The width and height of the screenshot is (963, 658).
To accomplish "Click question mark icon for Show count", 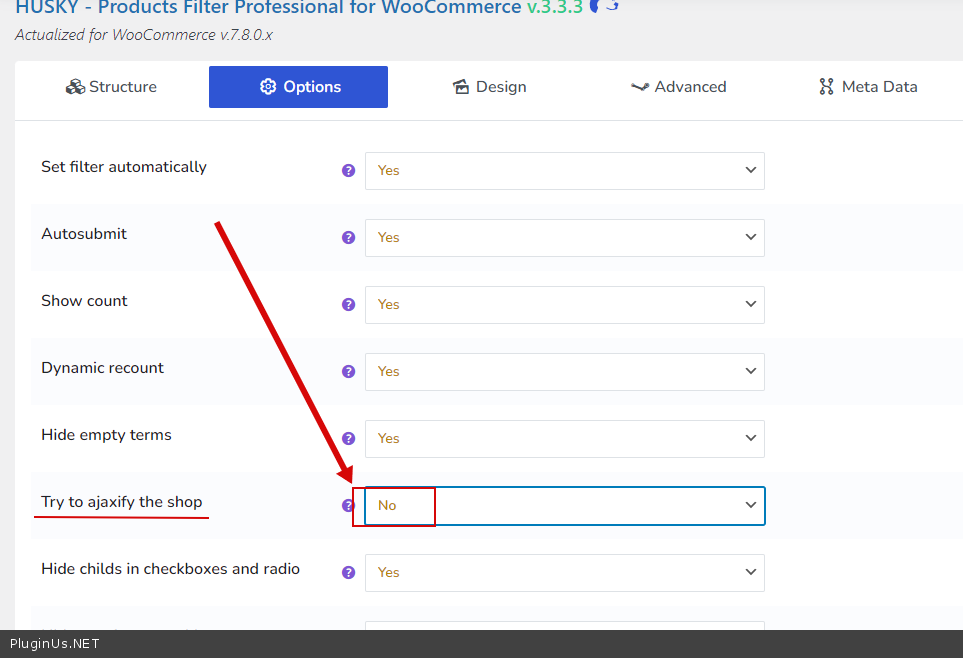I will click(348, 305).
